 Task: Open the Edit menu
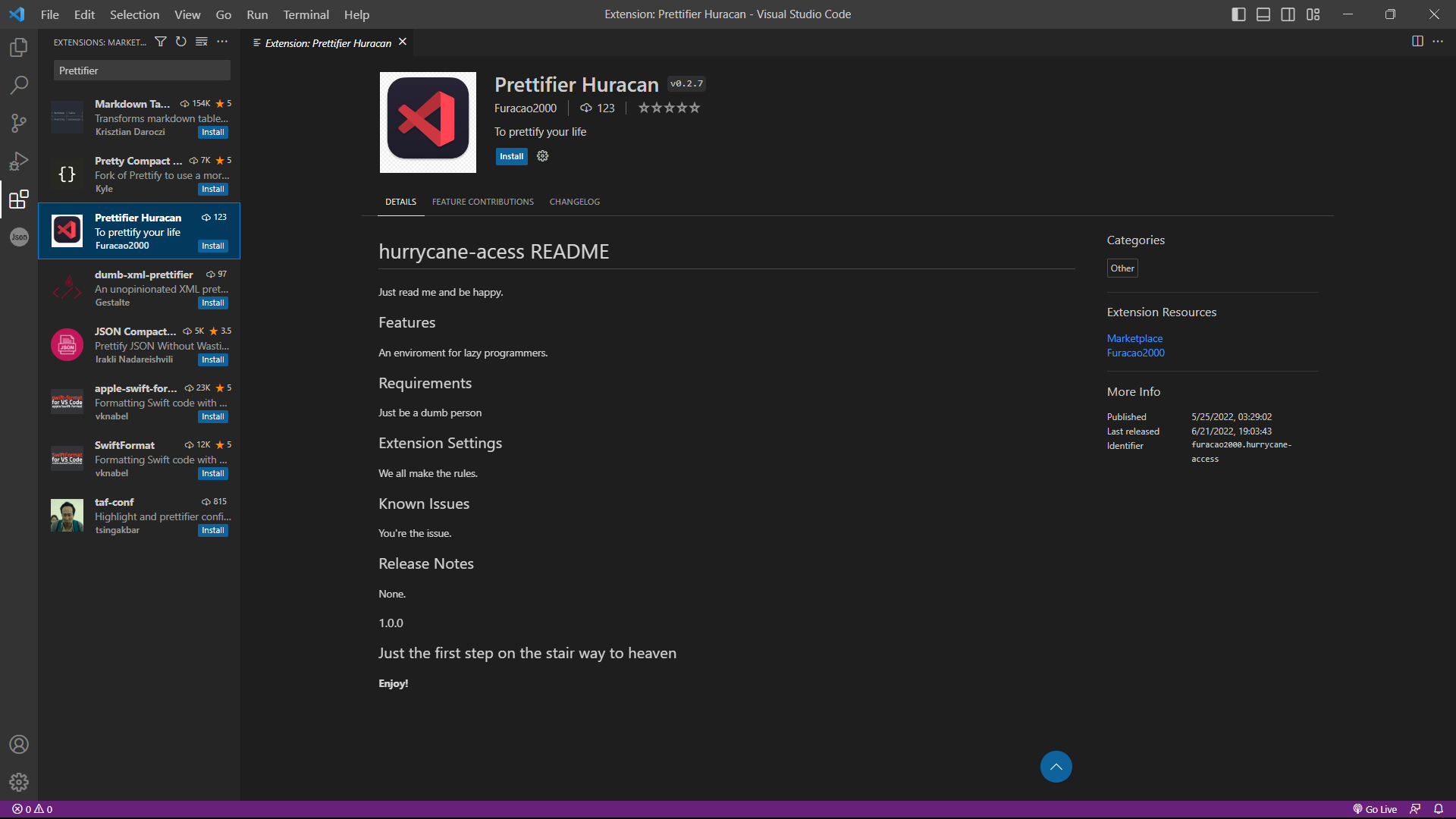click(x=84, y=14)
